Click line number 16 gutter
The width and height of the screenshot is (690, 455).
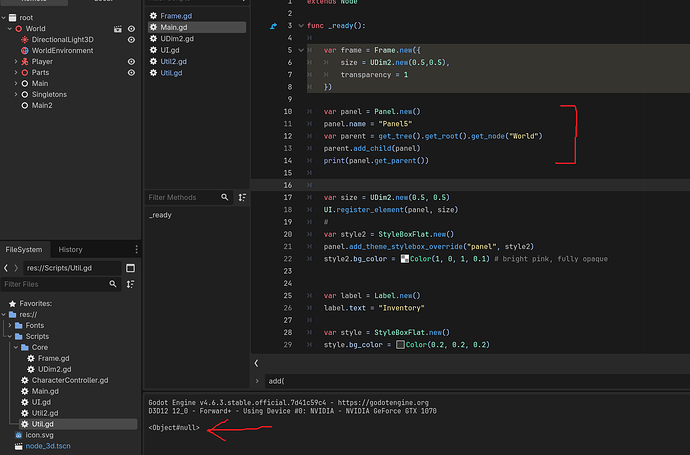click(x=287, y=185)
